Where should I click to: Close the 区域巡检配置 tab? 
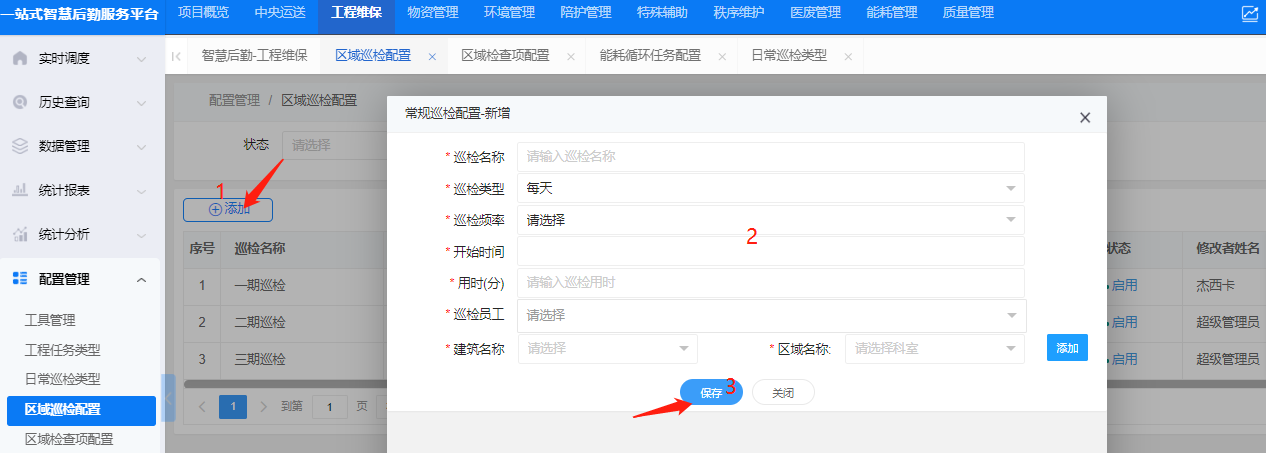coord(432,57)
